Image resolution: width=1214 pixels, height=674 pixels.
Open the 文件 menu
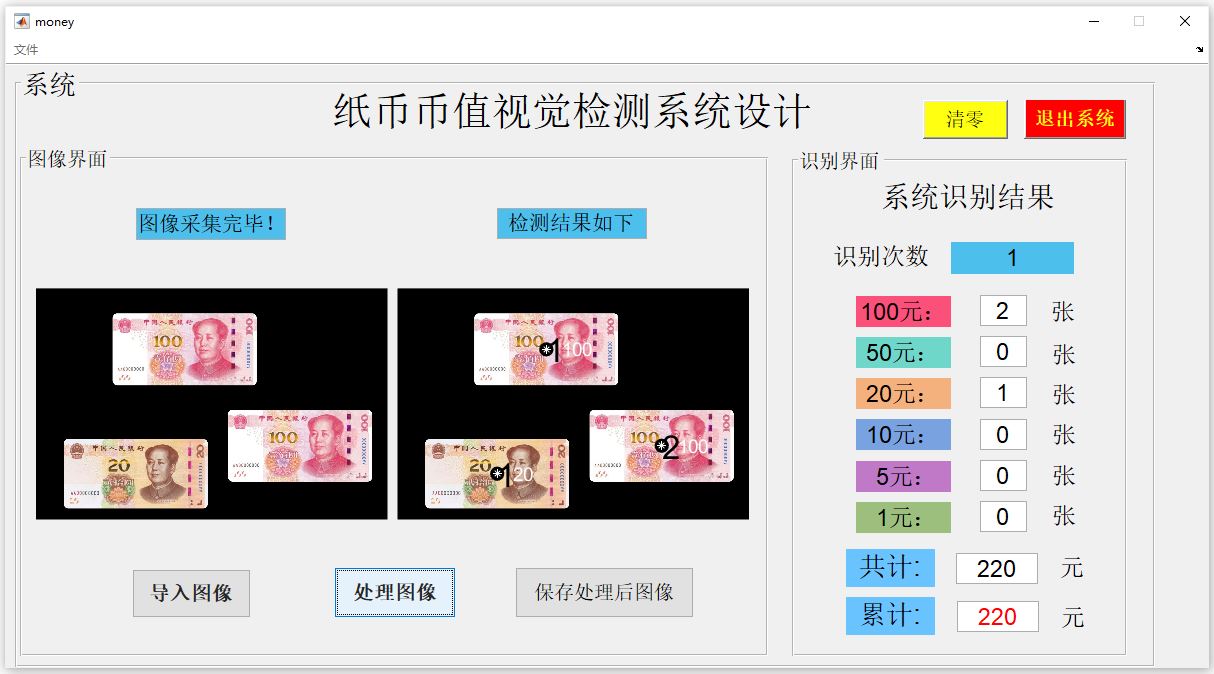tap(26, 49)
